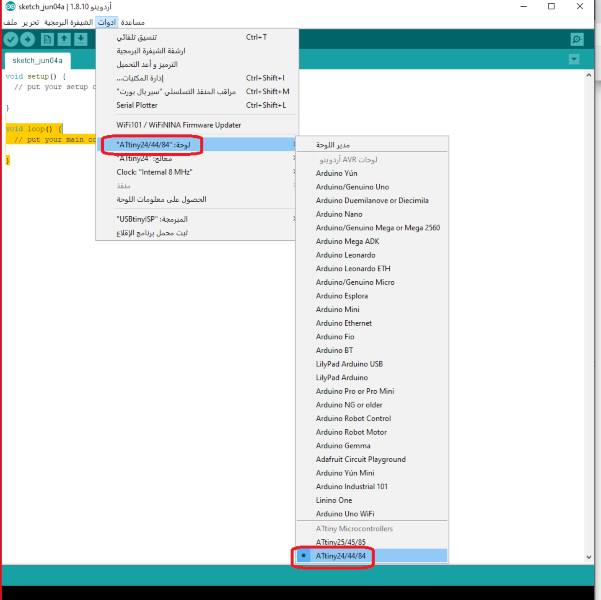Open the مساعدة (Help) menu

pos(133,23)
